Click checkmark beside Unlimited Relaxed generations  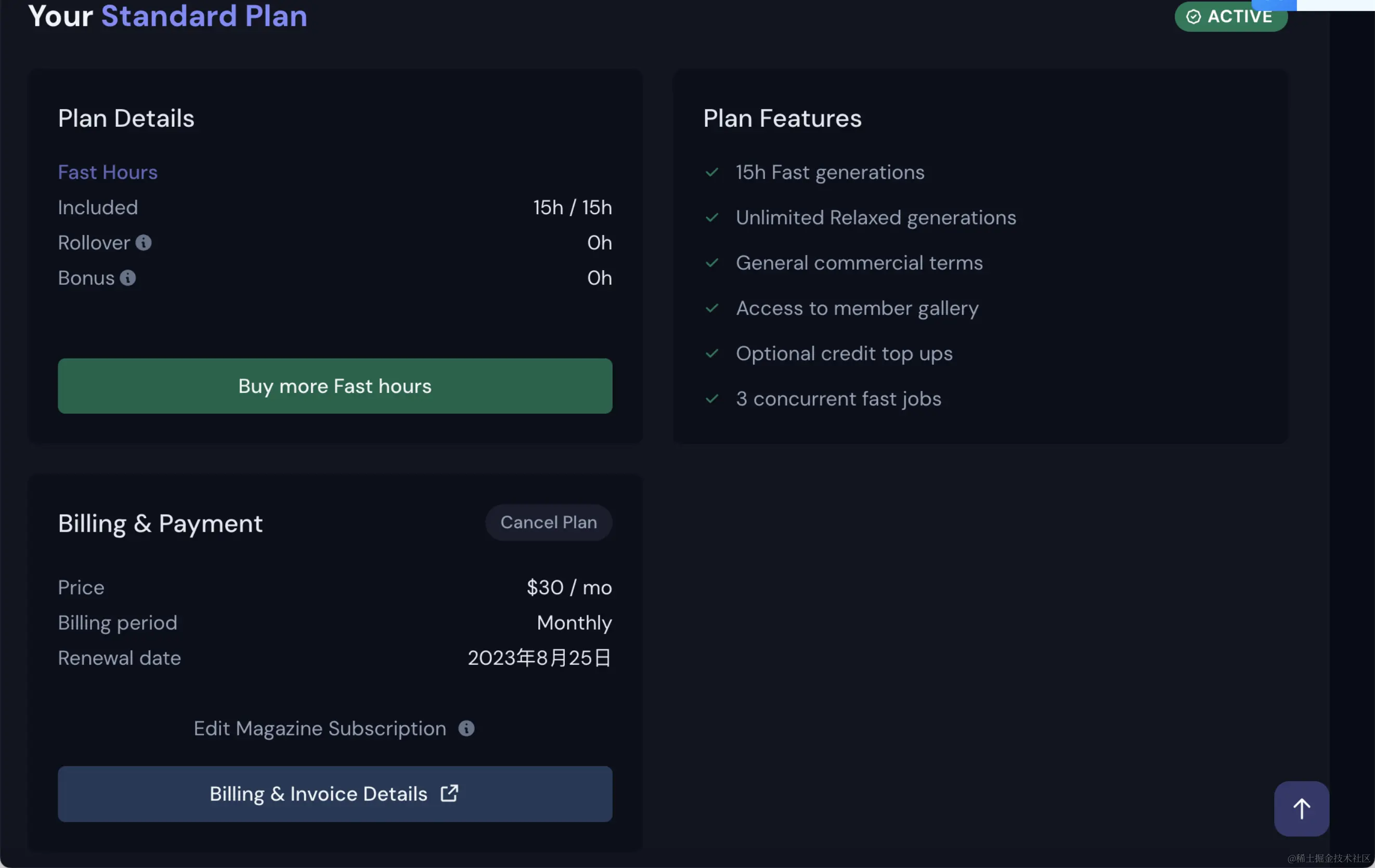pyautogui.click(x=711, y=217)
